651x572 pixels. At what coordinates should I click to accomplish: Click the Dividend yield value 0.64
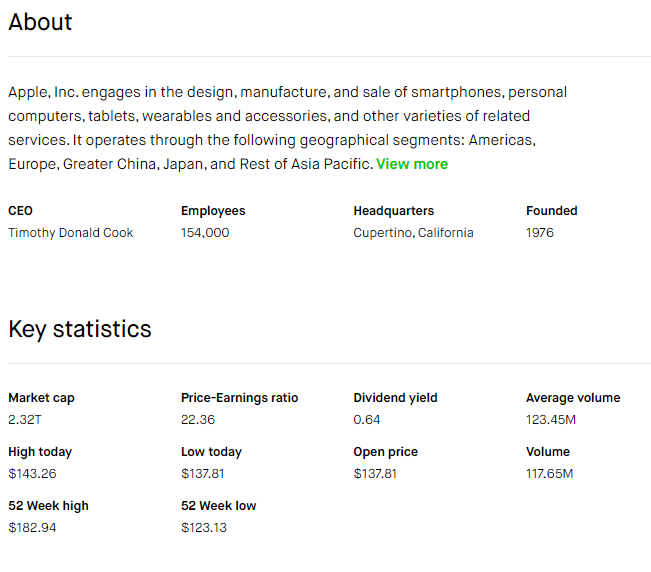pos(367,420)
